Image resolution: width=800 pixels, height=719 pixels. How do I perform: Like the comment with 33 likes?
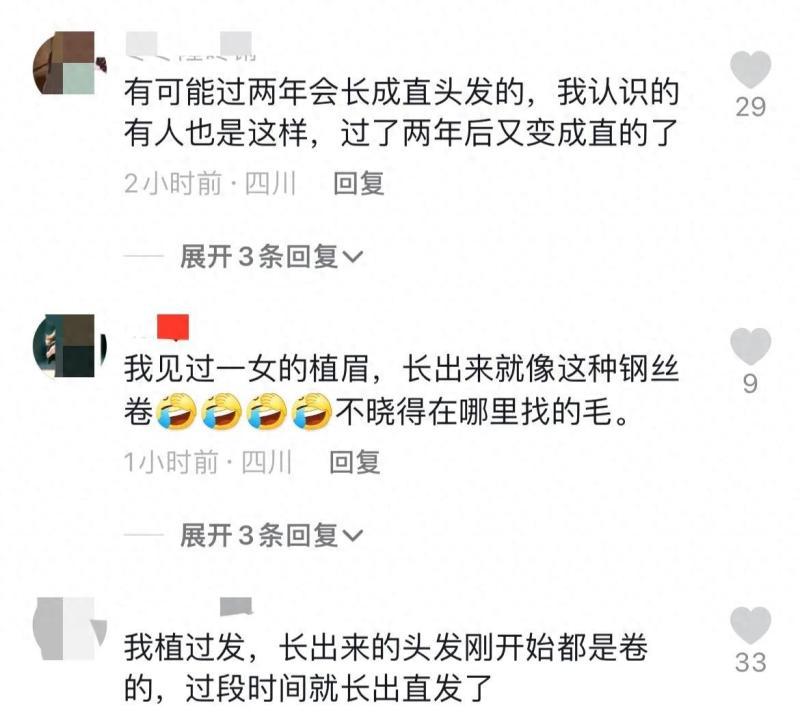click(750, 625)
